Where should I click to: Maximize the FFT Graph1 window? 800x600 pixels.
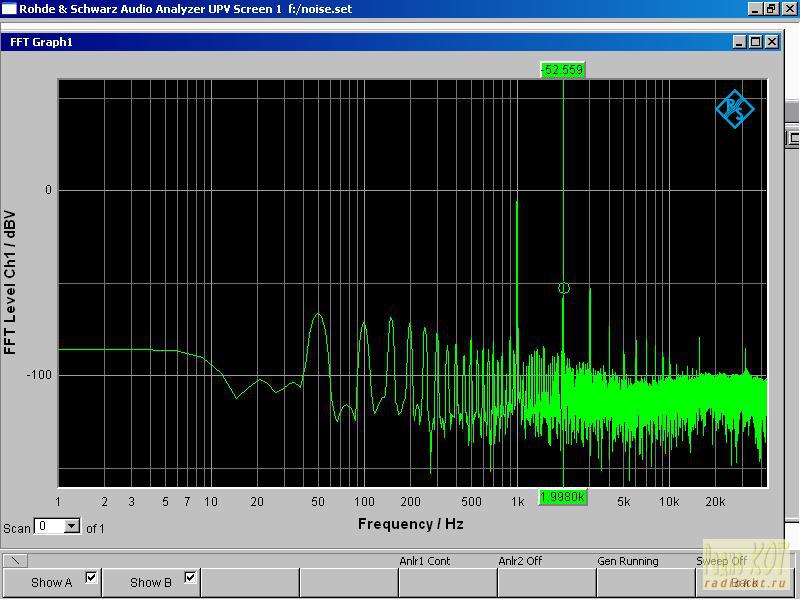(756, 42)
